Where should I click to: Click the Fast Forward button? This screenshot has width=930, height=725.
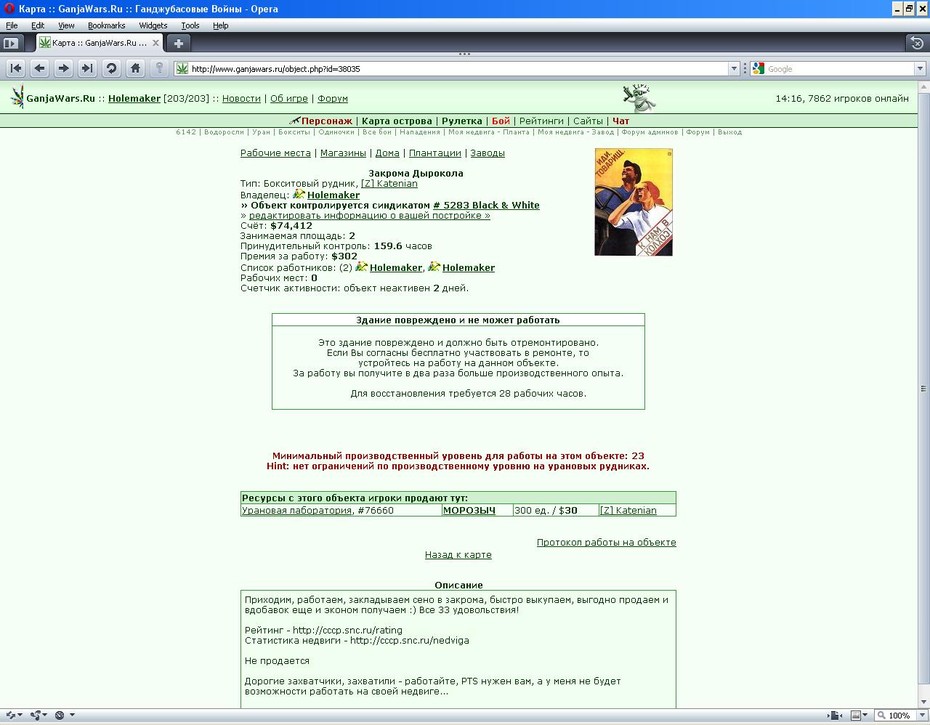pyautogui.click(x=87, y=68)
